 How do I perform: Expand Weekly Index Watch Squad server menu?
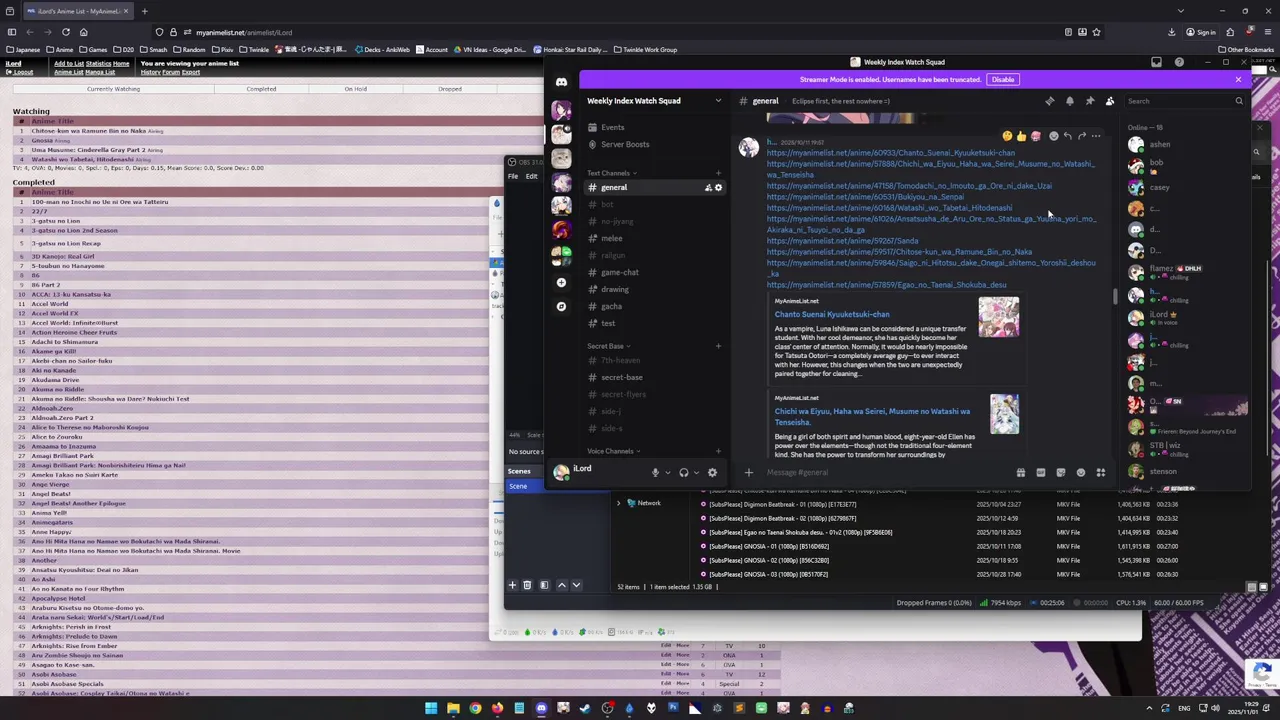click(717, 101)
